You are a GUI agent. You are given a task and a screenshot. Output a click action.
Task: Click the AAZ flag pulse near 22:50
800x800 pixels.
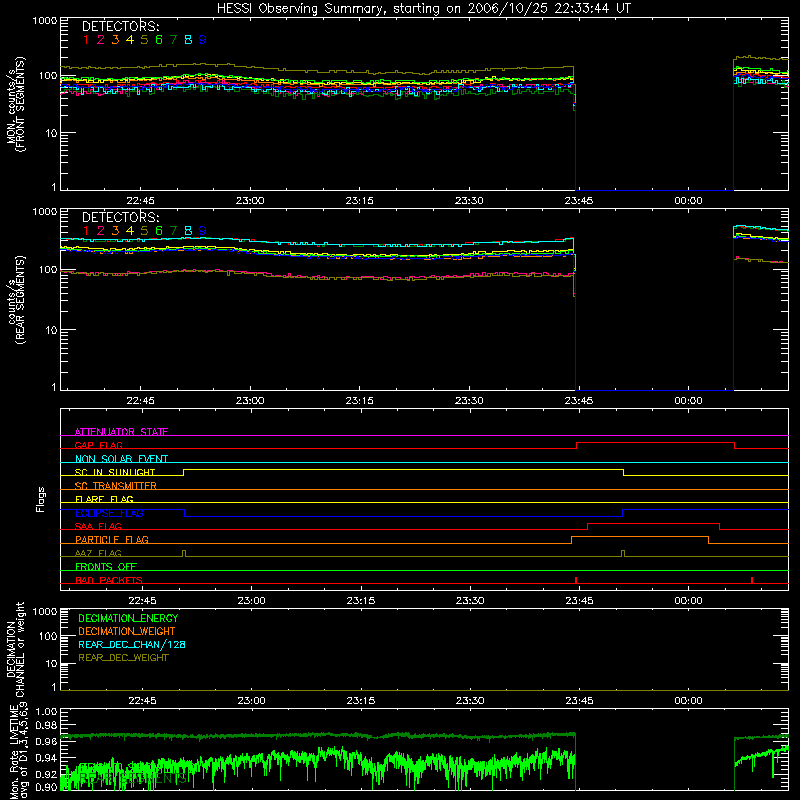click(184, 554)
